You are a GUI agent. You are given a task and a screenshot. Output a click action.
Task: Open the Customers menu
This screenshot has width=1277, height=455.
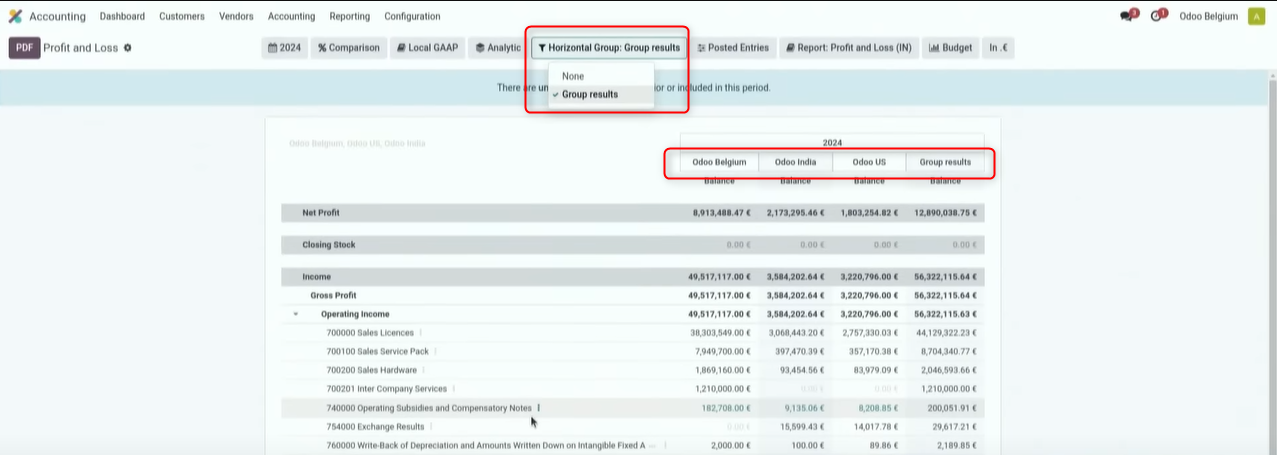[182, 16]
